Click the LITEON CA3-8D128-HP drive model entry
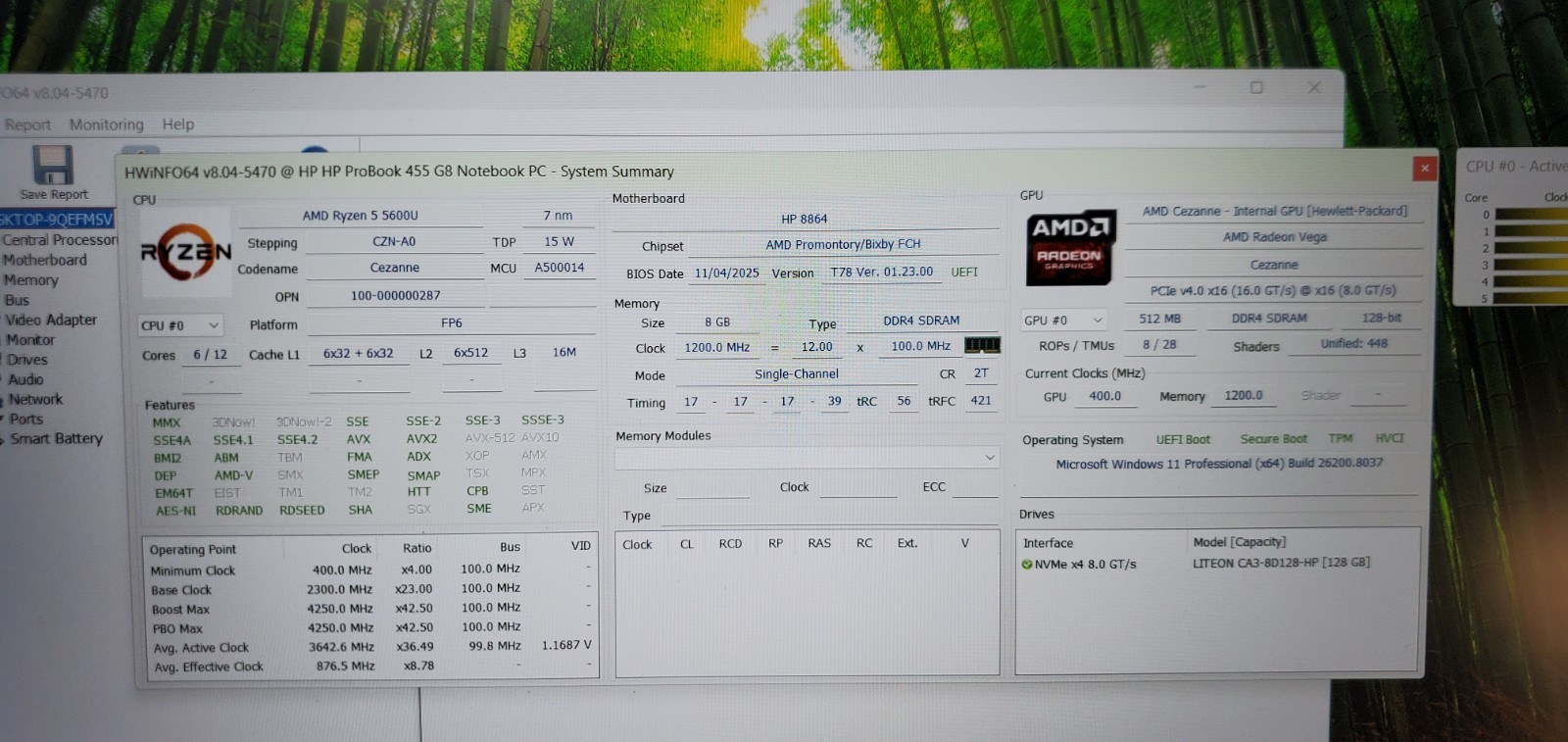Screen dimensions: 1568x742 click(1281, 564)
